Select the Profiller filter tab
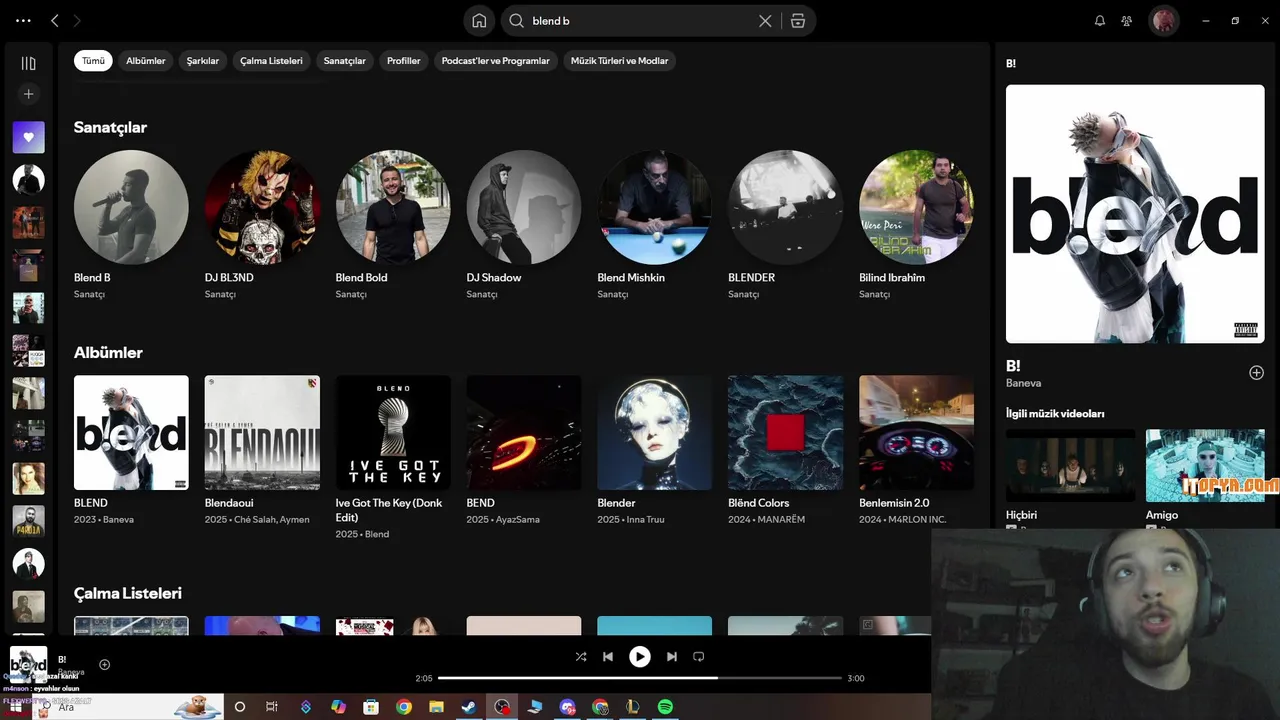 click(x=404, y=61)
